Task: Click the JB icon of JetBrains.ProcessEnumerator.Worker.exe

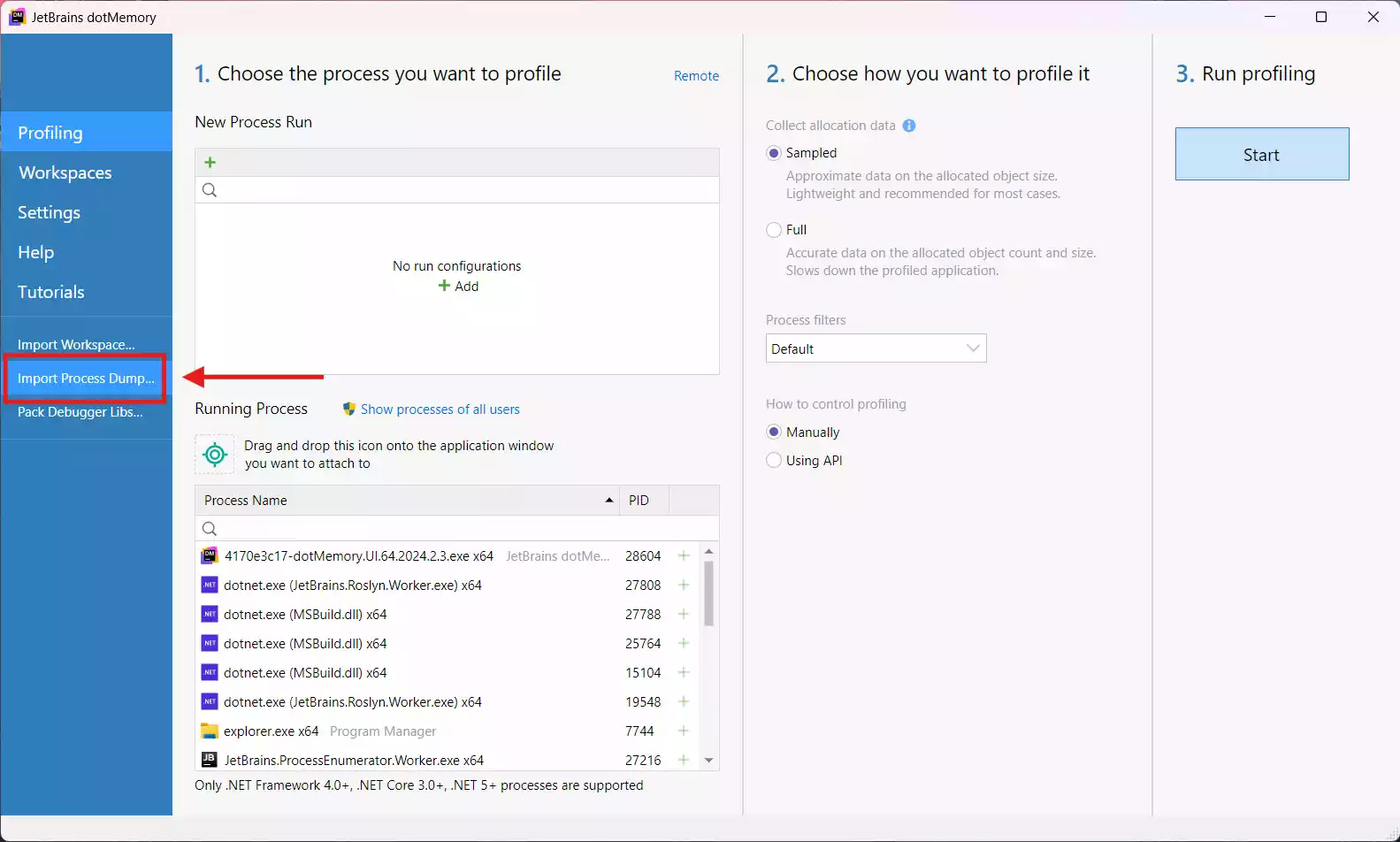Action: [x=210, y=760]
